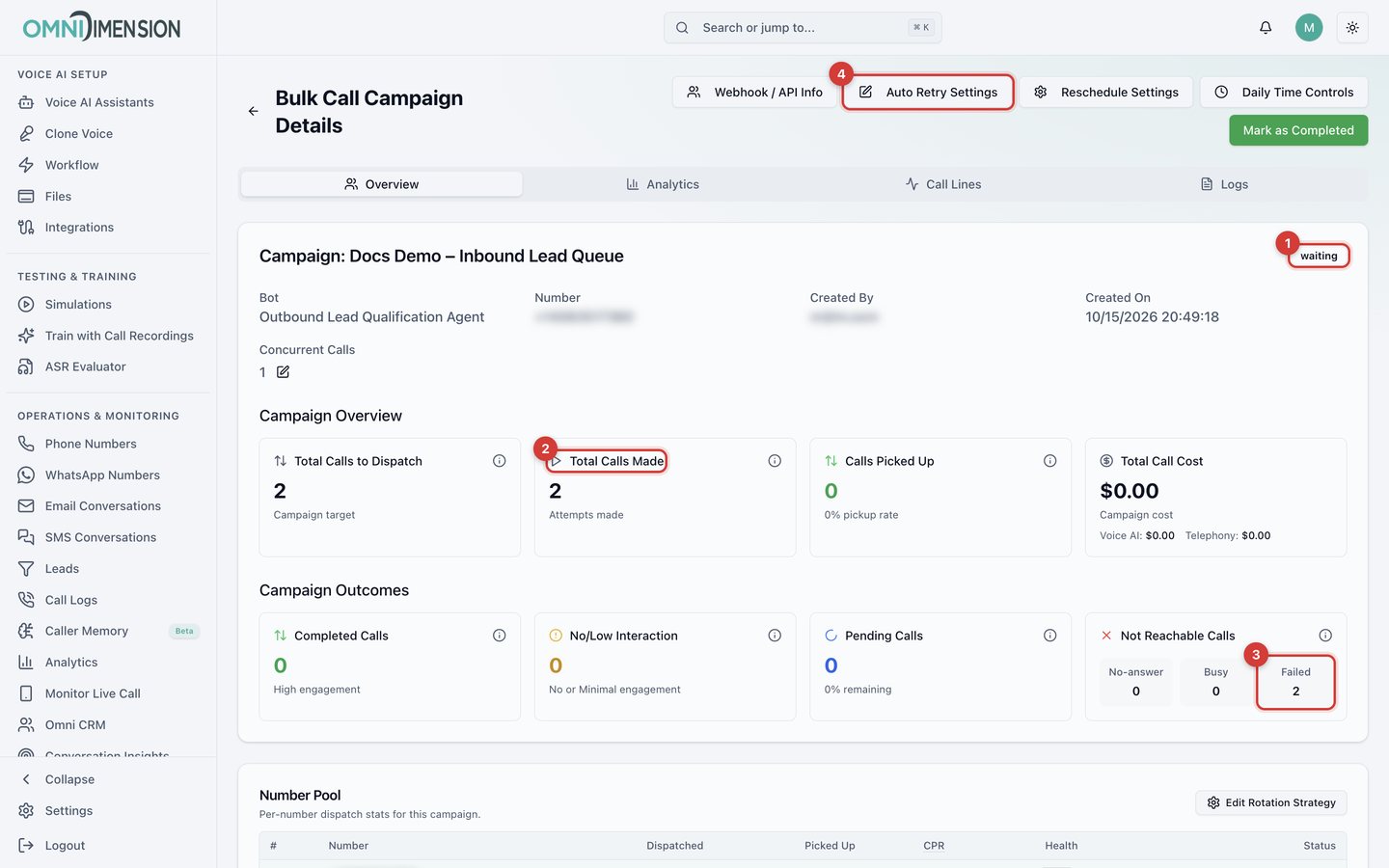Focus the Search or jump to field
Viewport: 1389px width, 868px height.
pyautogui.click(x=803, y=28)
